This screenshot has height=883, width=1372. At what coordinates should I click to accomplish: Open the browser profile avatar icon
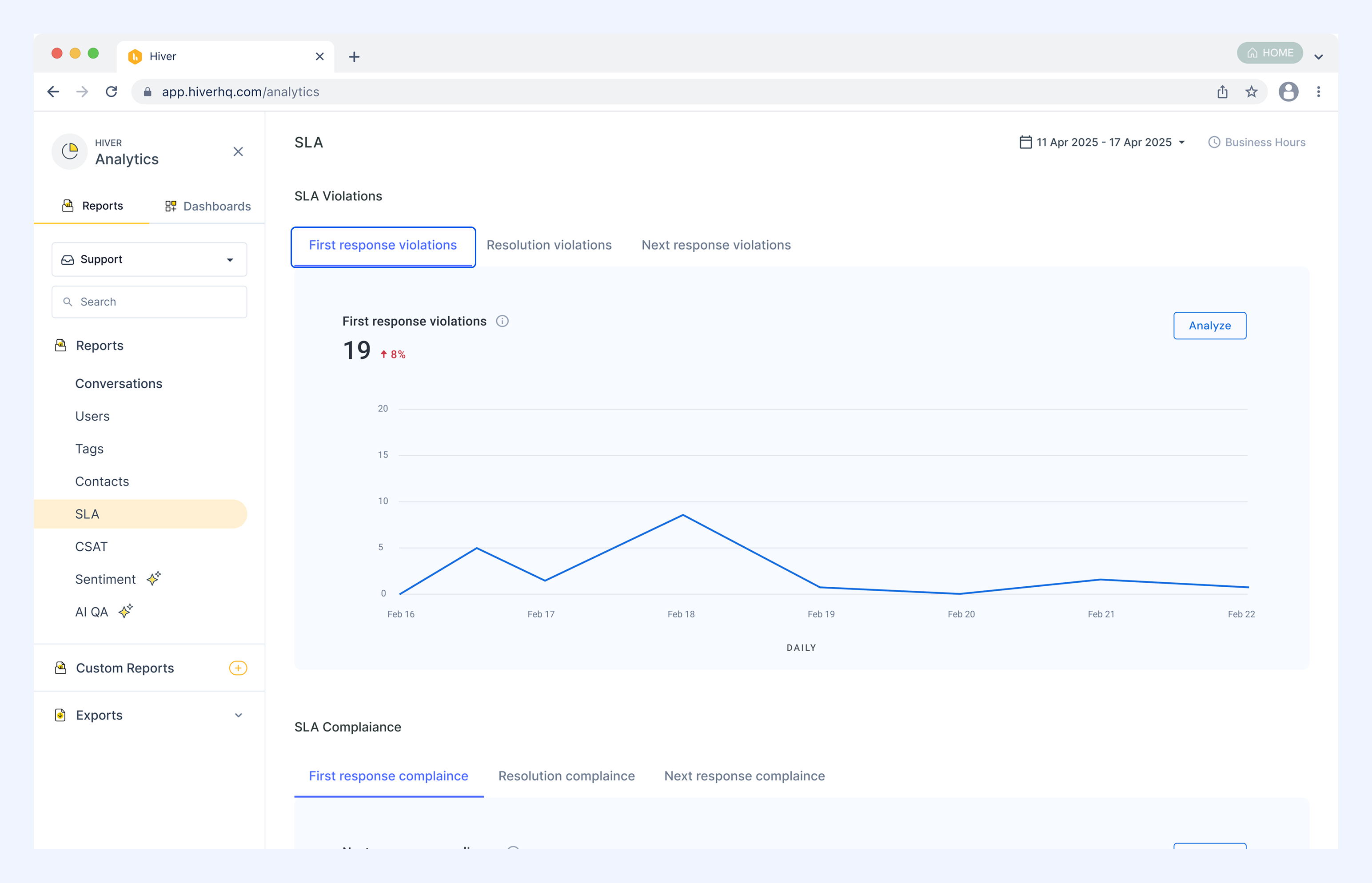[1288, 92]
